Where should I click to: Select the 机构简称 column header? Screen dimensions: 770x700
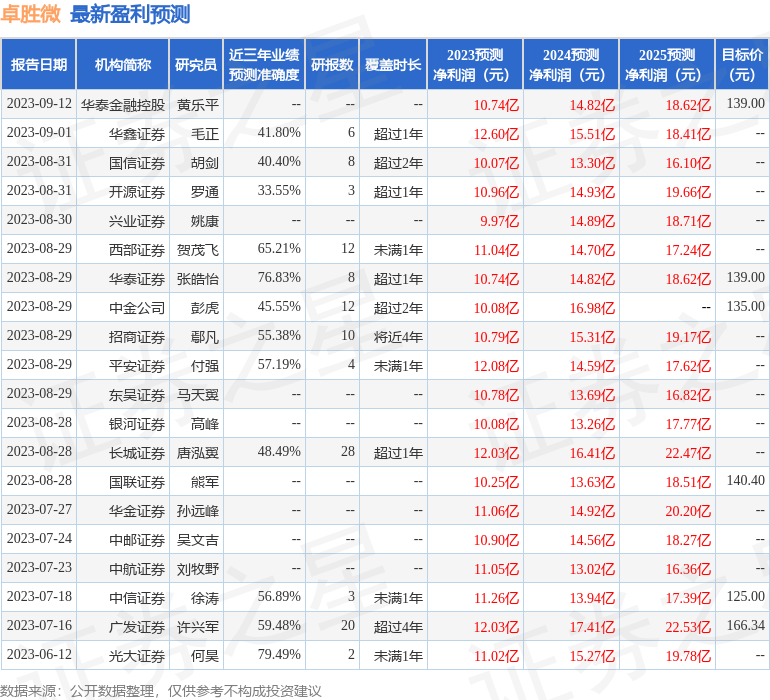[123, 64]
